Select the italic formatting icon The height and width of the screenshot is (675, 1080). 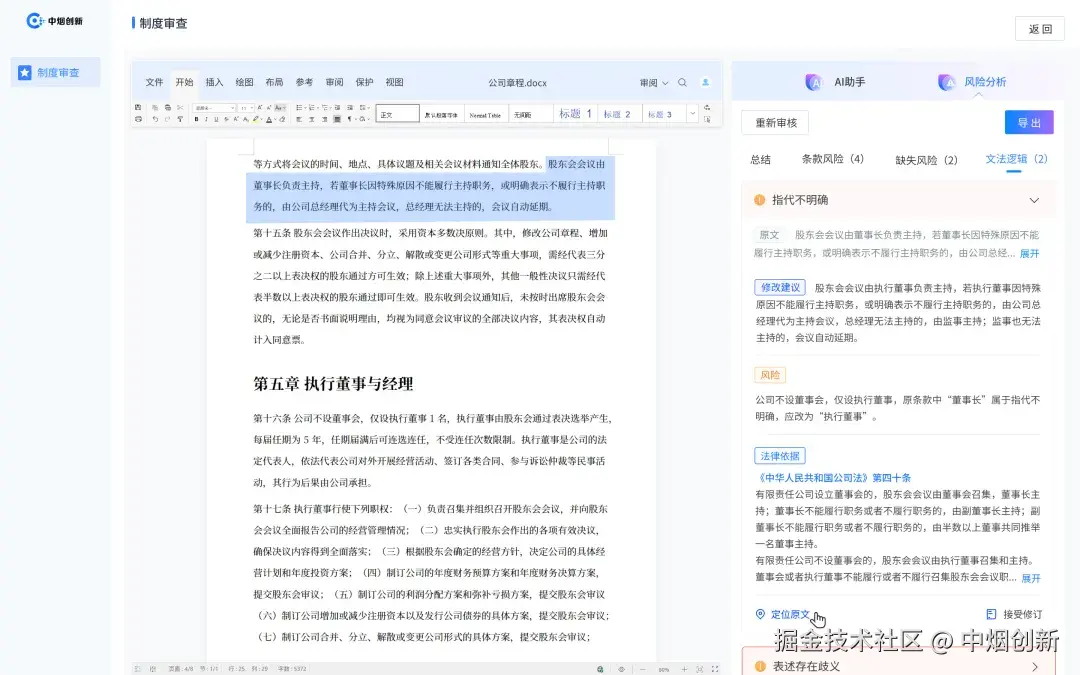[x=206, y=120]
